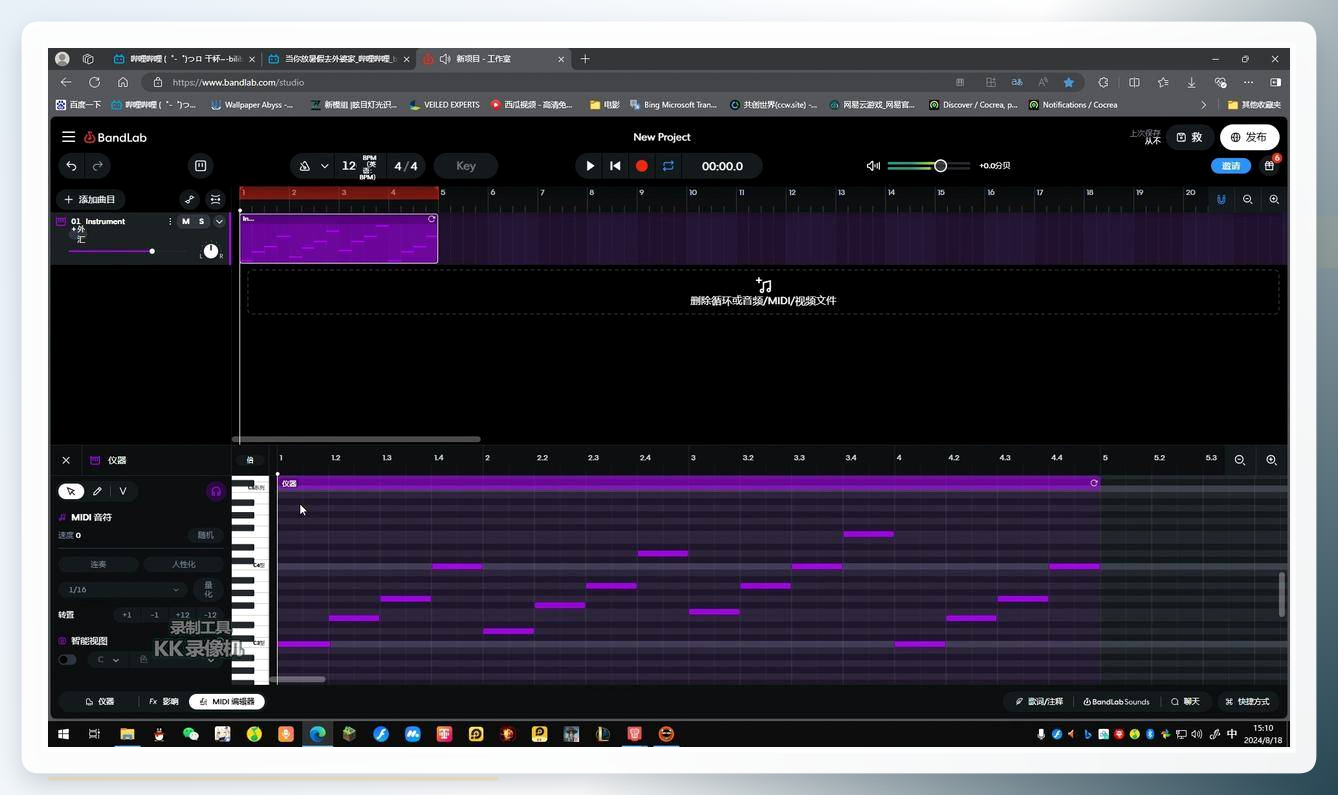The width and height of the screenshot is (1338, 795).
Task: Start playback with the play button
Action: 590,166
